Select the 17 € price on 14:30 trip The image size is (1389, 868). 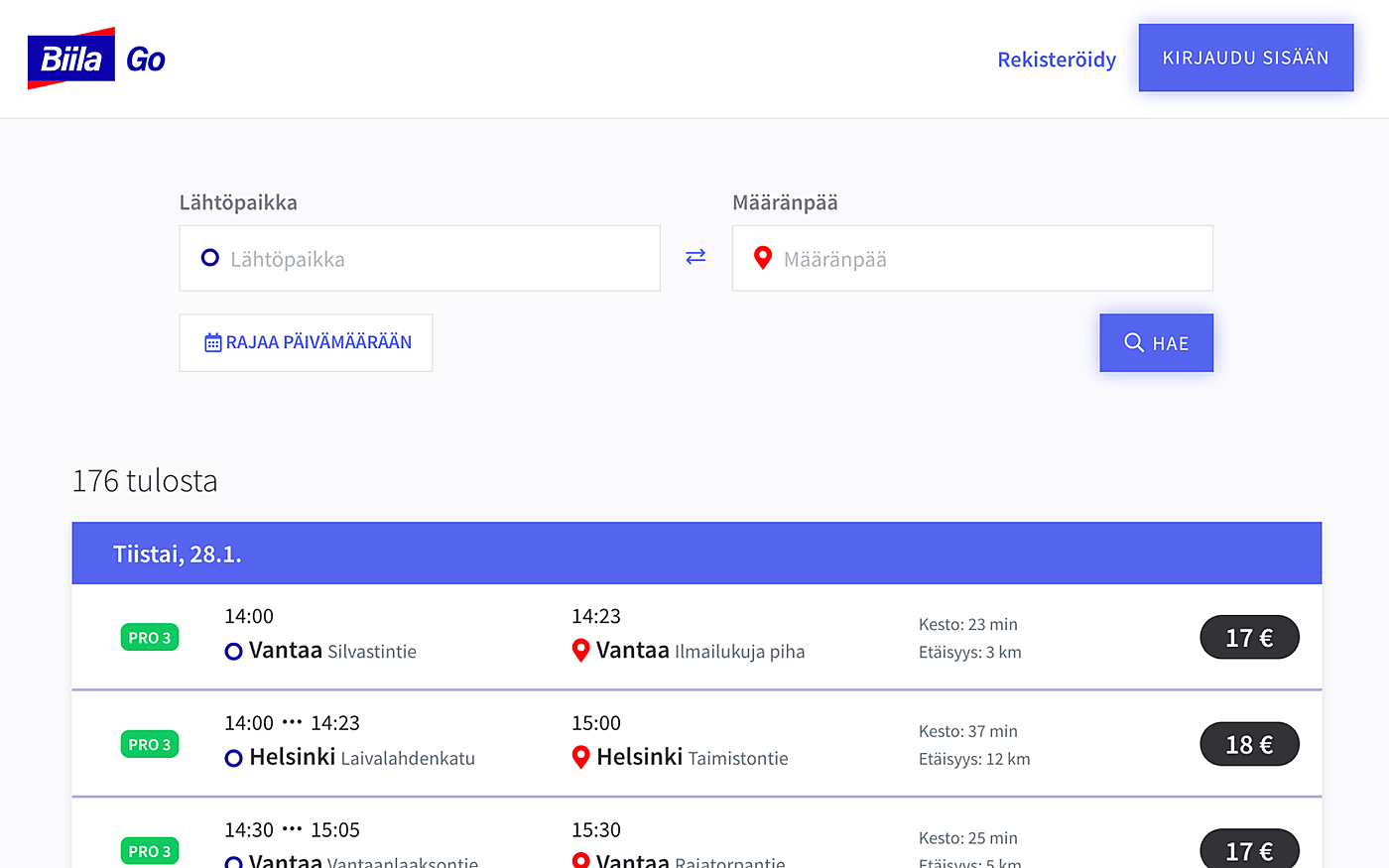pos(1250,850)
